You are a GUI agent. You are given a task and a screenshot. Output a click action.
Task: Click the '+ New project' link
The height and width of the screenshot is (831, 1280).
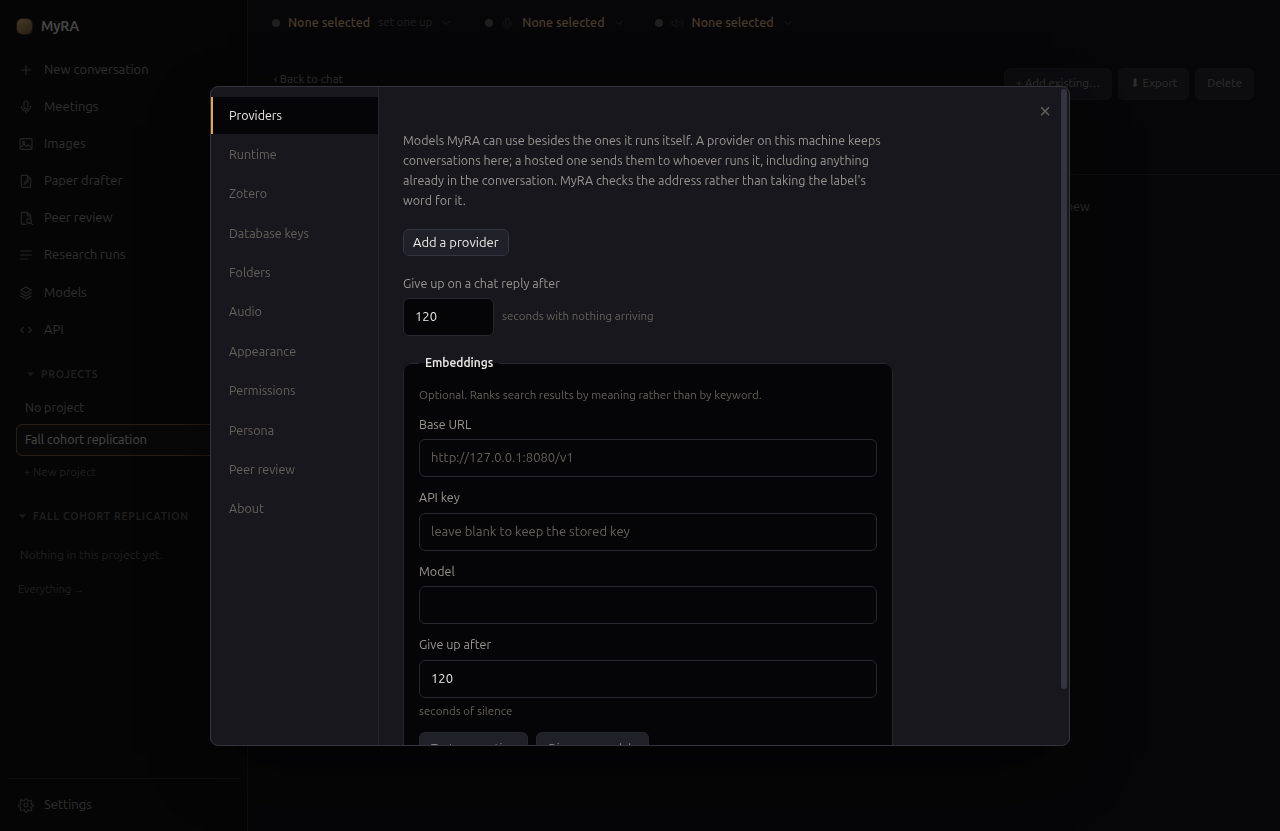60,472
